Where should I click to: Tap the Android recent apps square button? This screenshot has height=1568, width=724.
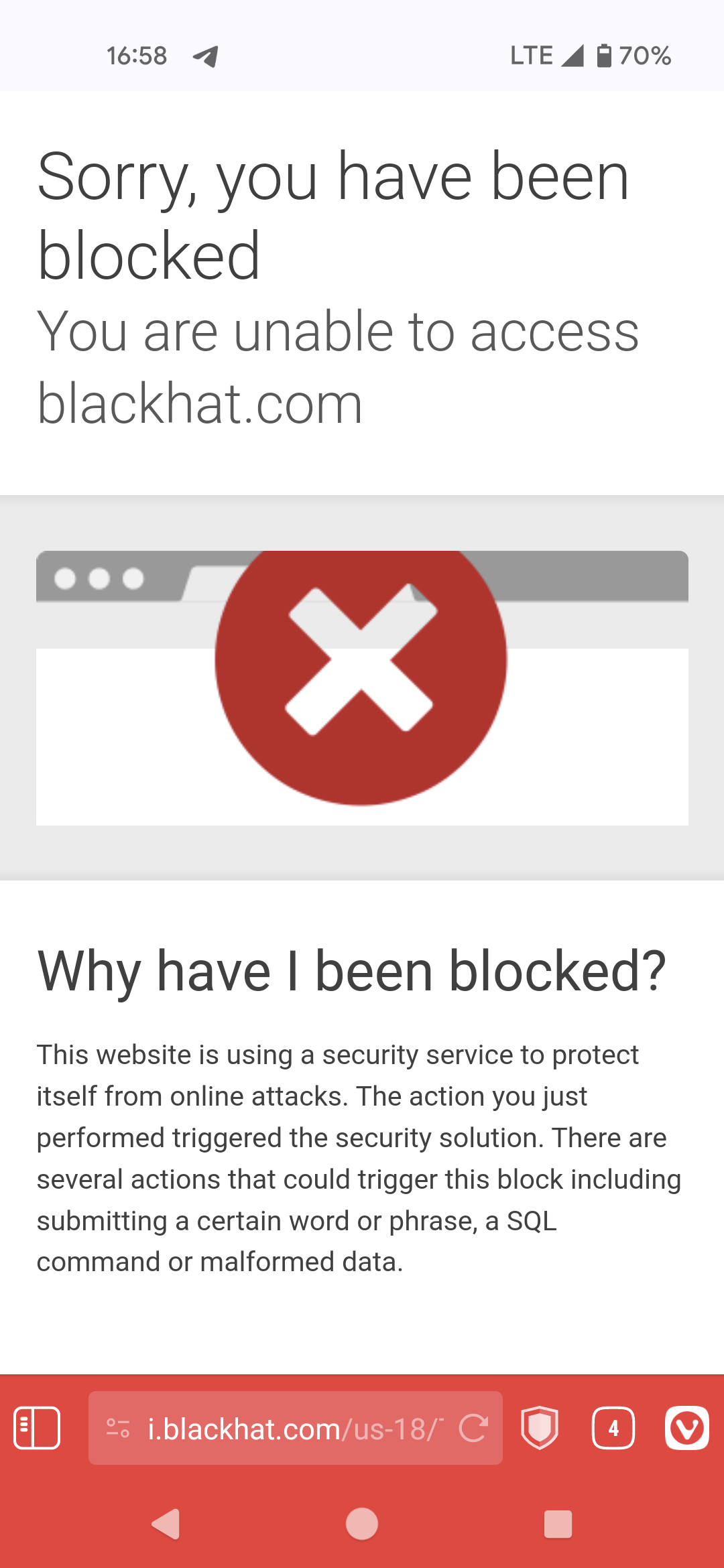click(558, 1524)
